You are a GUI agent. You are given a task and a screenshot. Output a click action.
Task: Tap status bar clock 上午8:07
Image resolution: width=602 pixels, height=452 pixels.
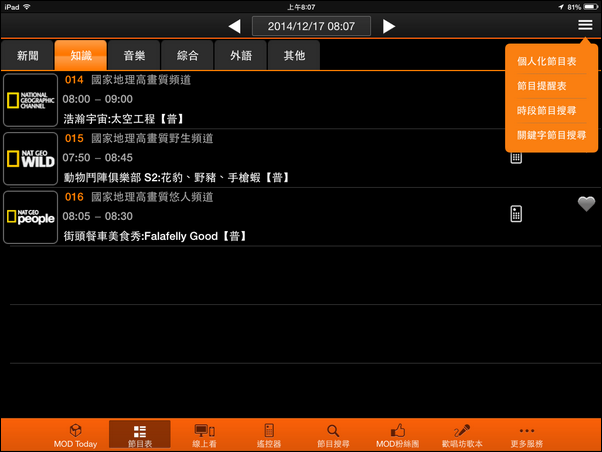click(301, 7)
